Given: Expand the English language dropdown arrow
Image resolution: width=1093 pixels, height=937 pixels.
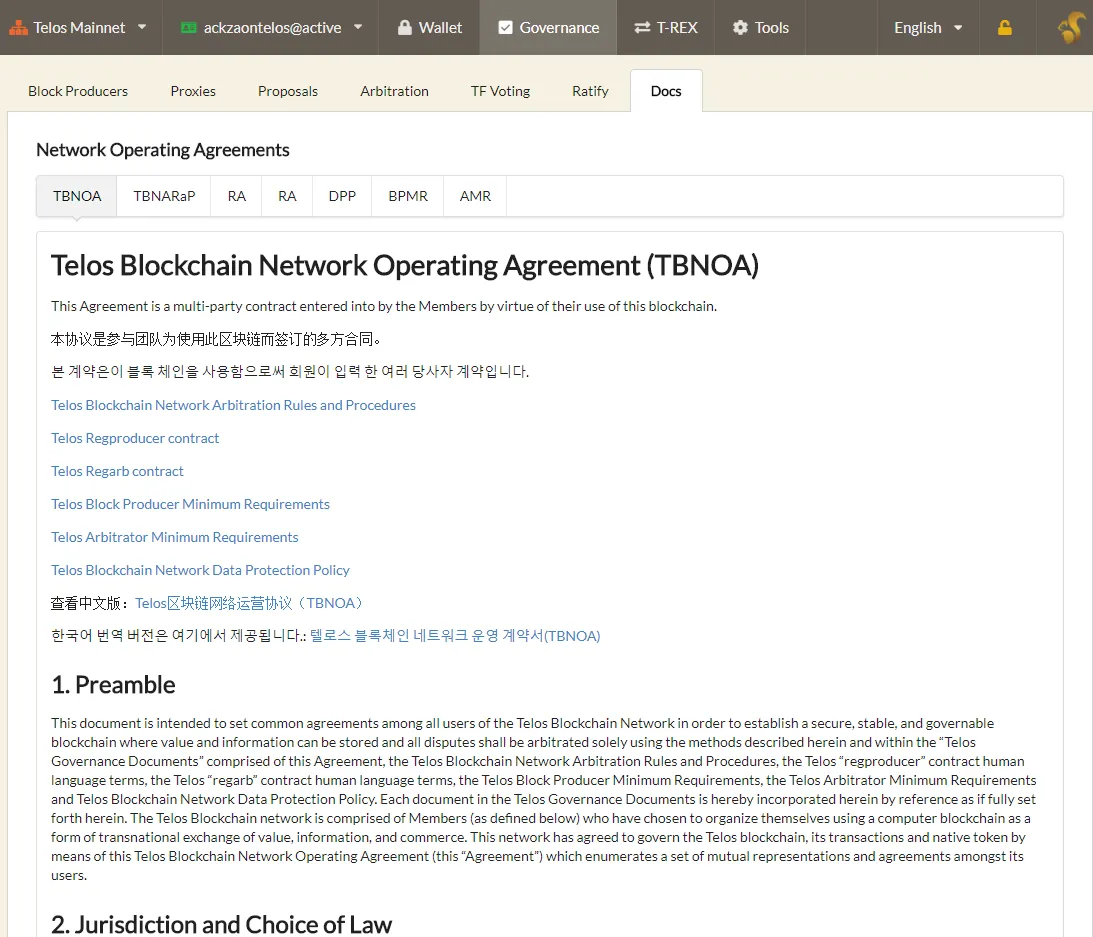Looking at the screenshot, I should click(x=958, y=28).
